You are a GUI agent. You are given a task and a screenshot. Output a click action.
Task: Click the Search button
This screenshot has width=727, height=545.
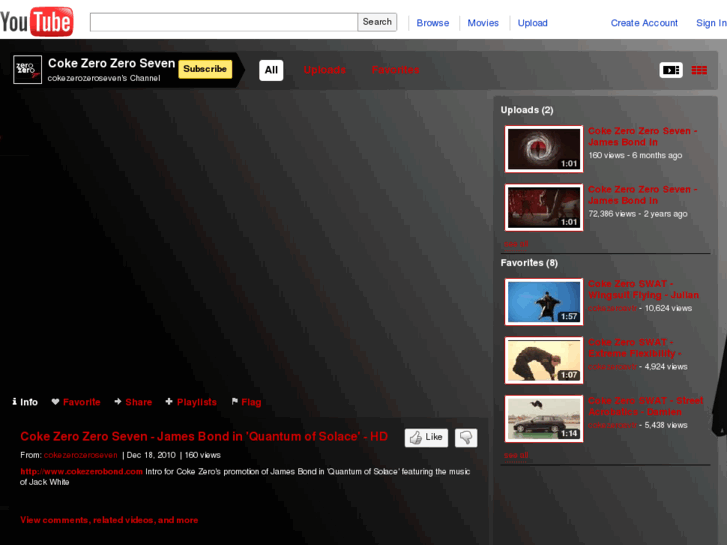point(377,22)
